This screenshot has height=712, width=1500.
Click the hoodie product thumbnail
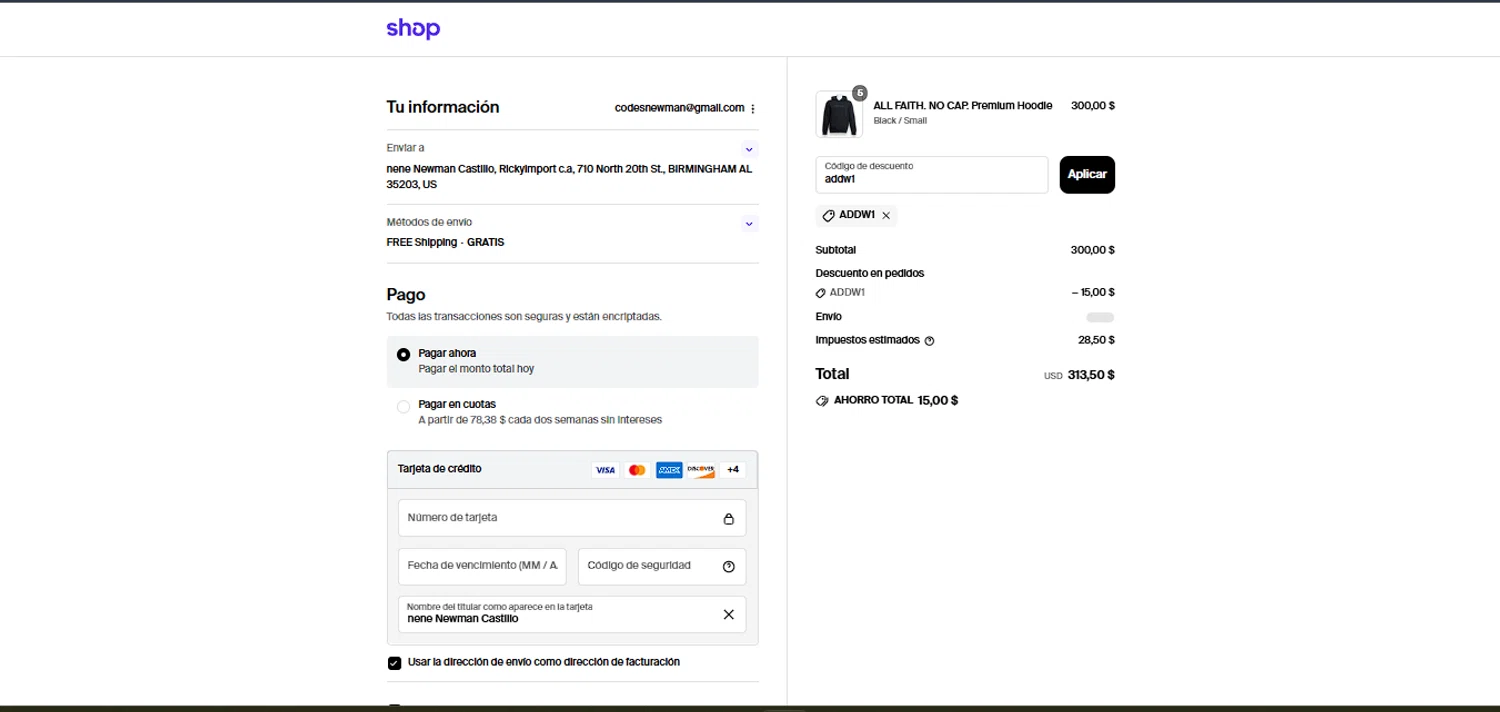coord(839,114)
